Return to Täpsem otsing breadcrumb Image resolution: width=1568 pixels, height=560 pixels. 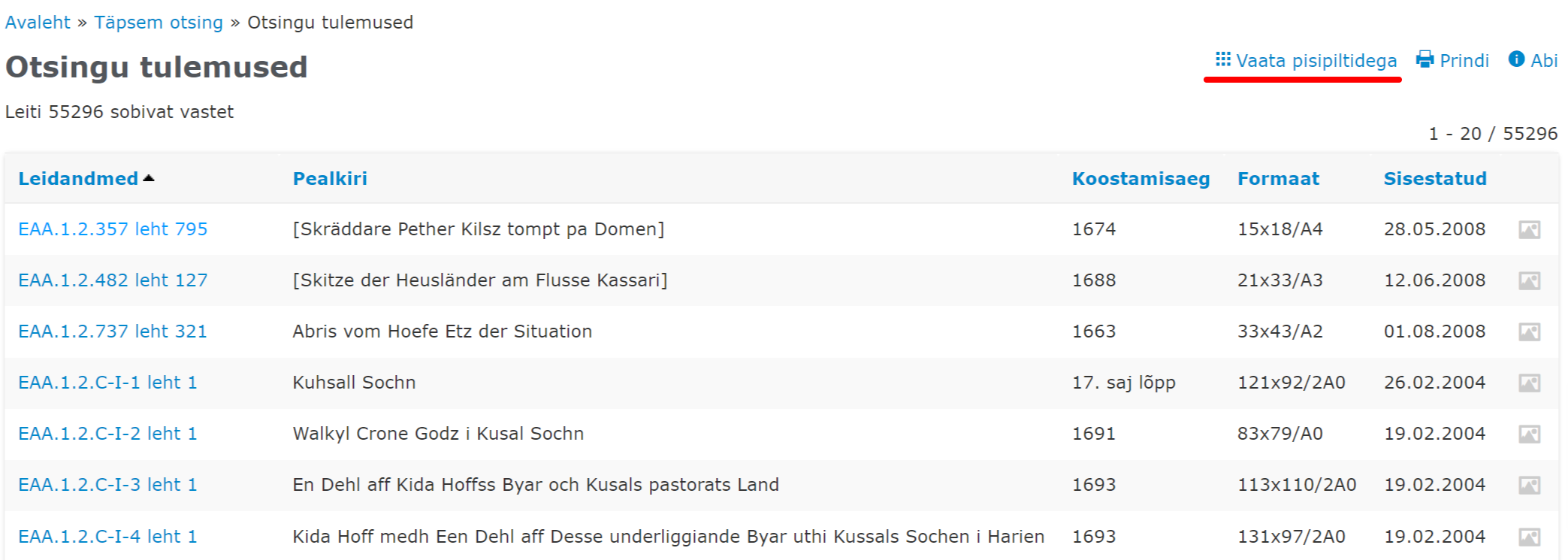click(x=159, y=23)
